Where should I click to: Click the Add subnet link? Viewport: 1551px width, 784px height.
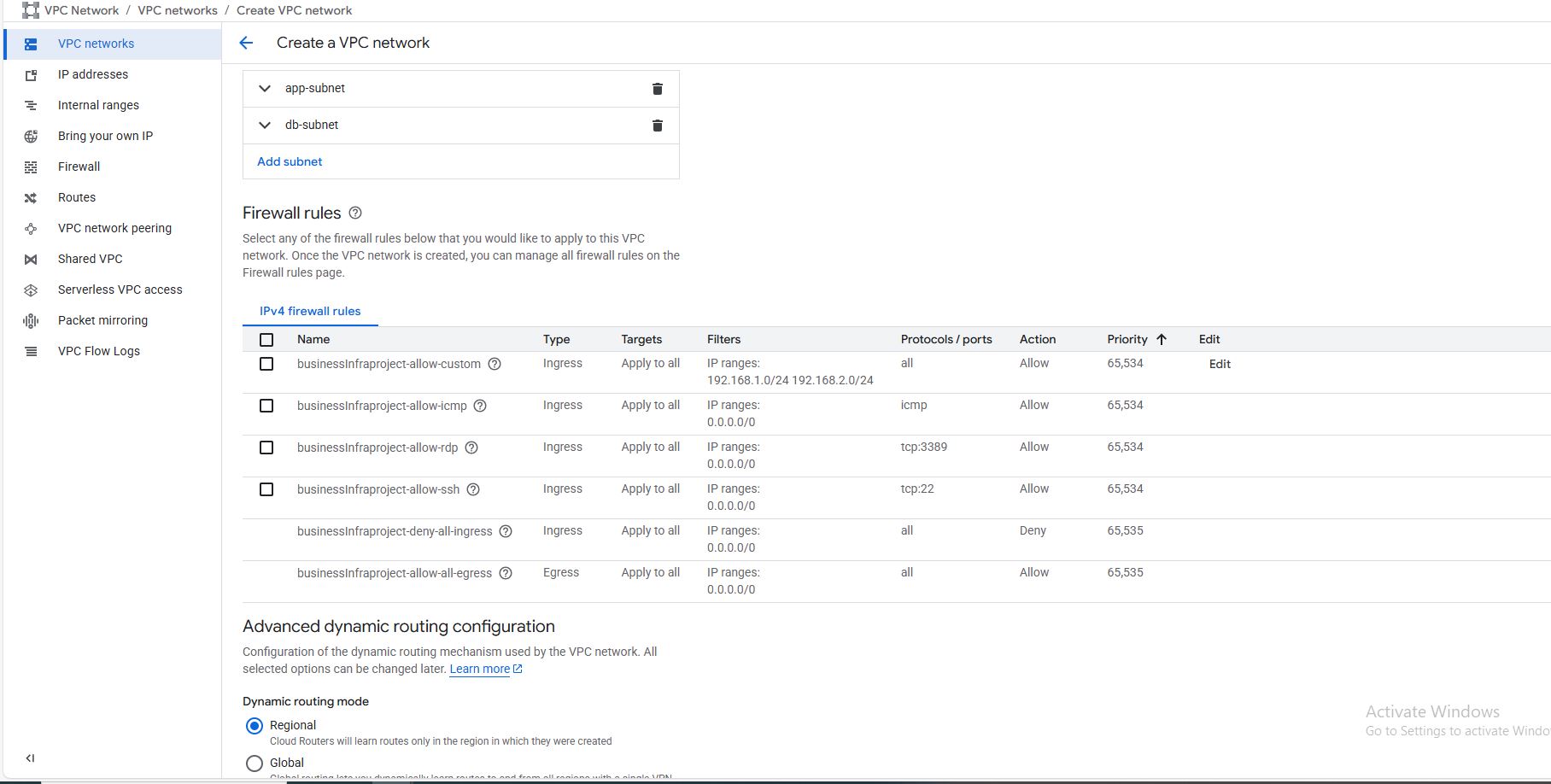coord(290,161)
